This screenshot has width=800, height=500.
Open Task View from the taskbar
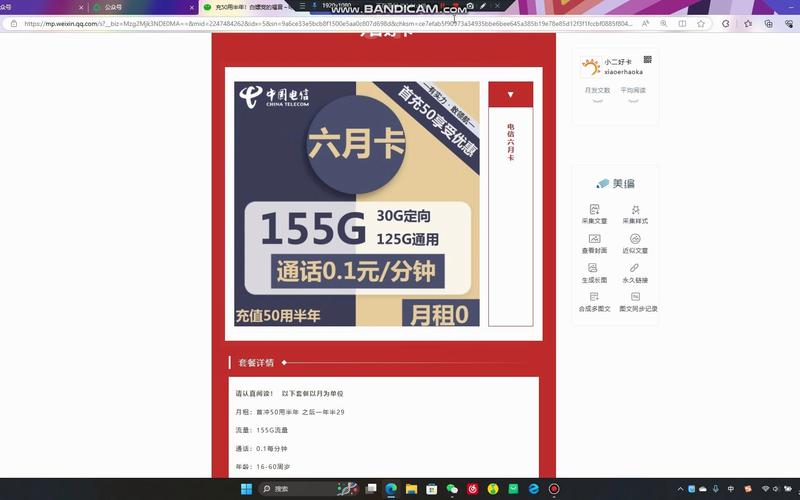tap(371, 489)
